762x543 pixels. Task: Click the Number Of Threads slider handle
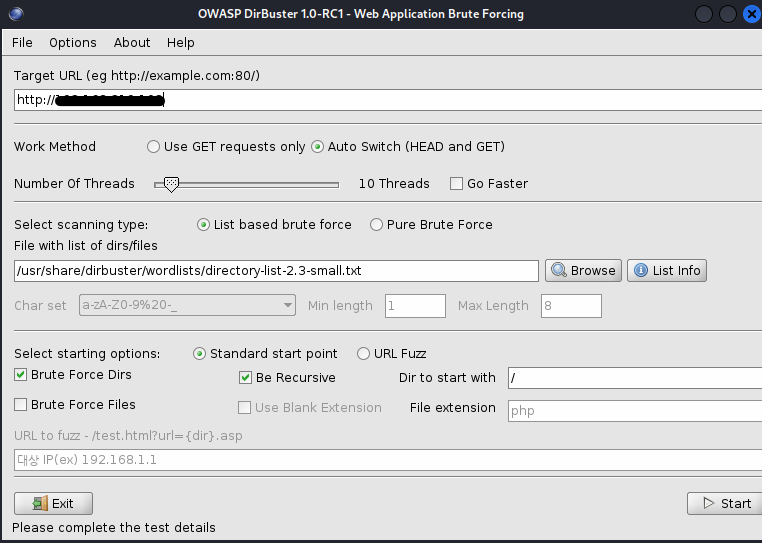[171, 184]
